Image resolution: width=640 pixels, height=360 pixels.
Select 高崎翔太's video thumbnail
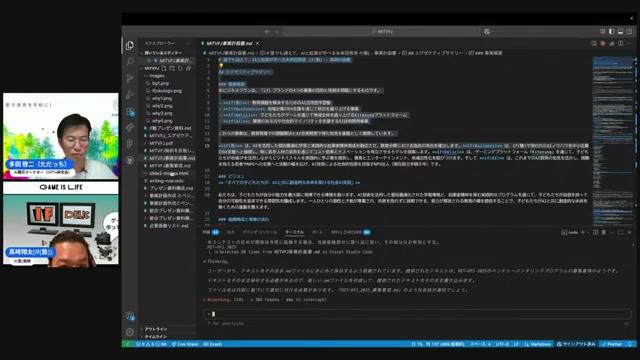(61, 223)
